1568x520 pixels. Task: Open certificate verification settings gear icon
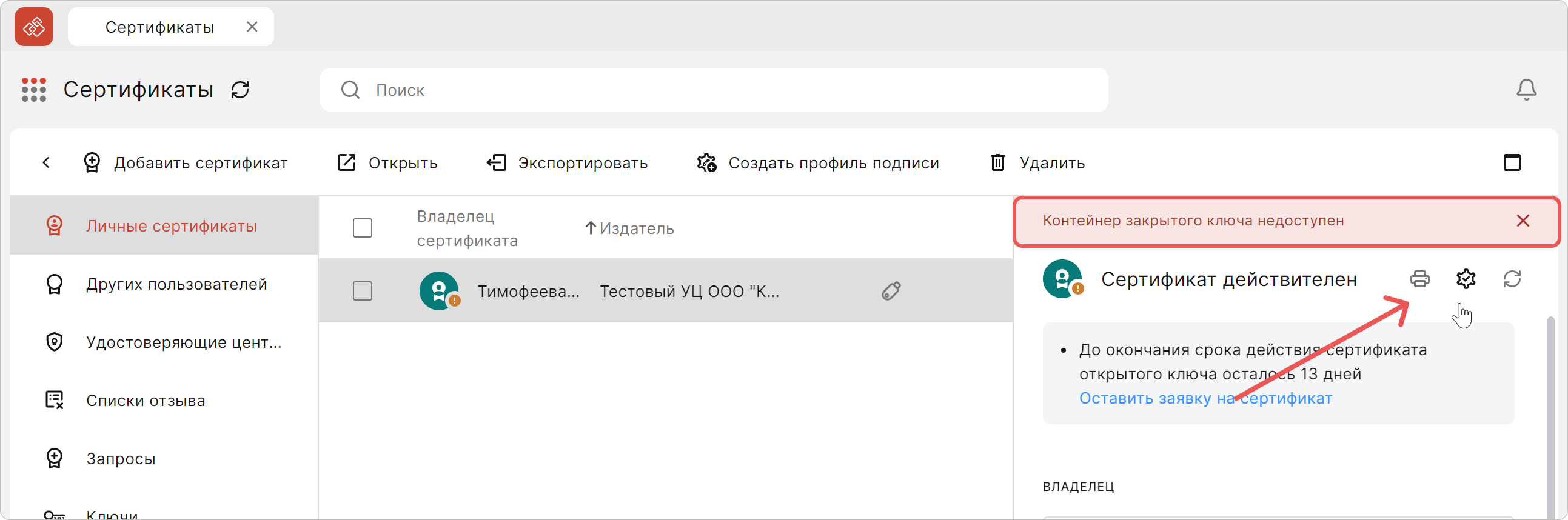(1466, 279)
